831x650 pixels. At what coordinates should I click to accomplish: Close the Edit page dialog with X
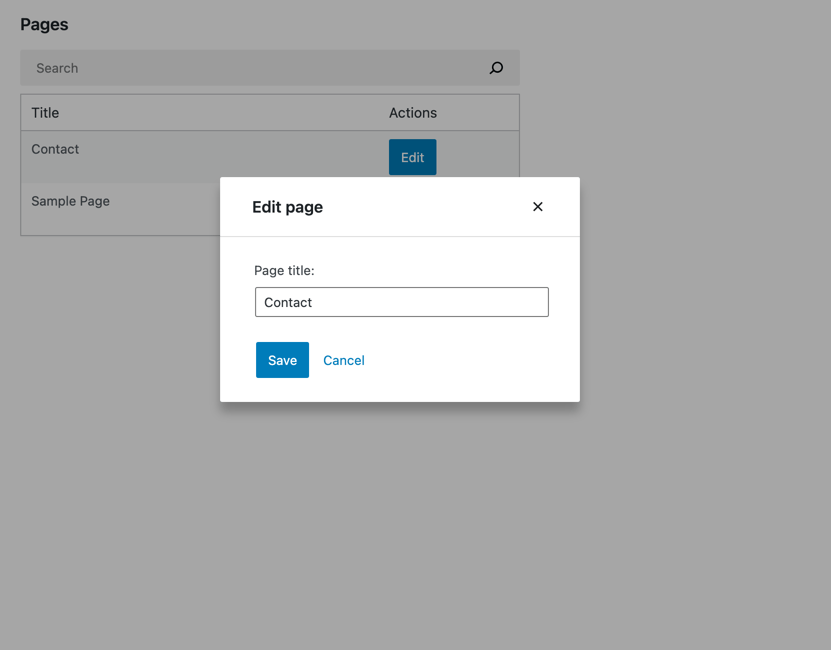(537, 207)
